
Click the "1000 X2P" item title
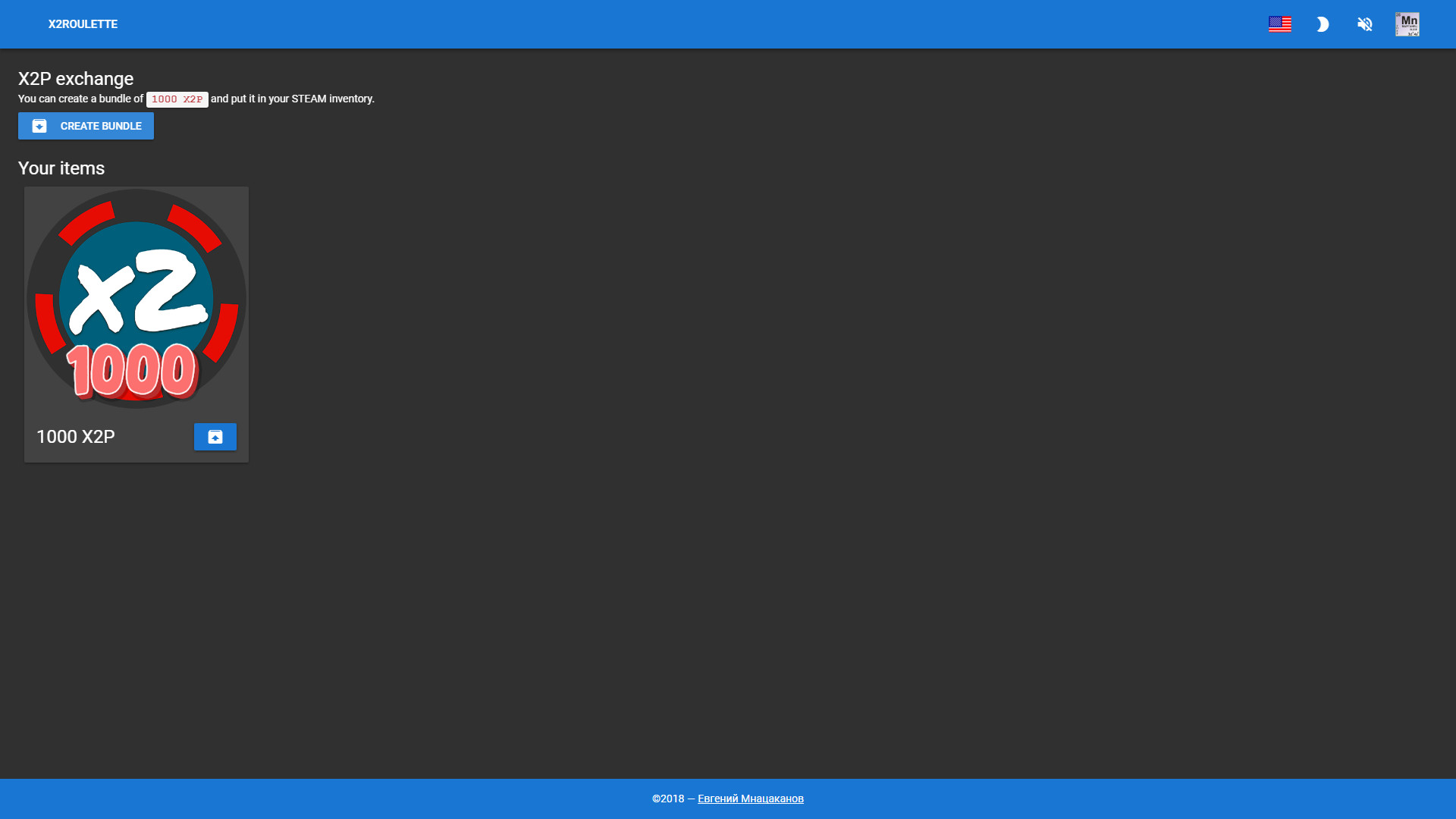click(x=76, y=437)
